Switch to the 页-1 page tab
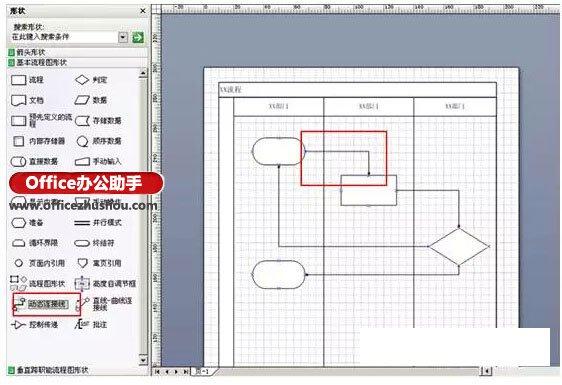Viewport: 562px width, 385px height. [203, 372]
